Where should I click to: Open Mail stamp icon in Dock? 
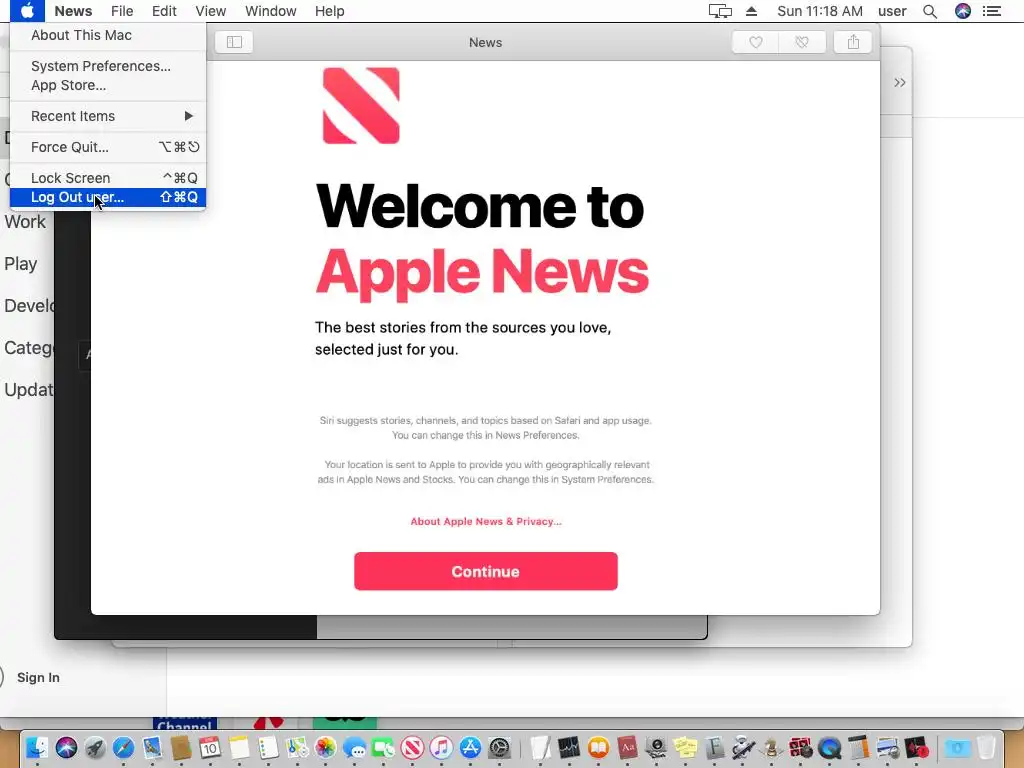[x=153, y=748]
